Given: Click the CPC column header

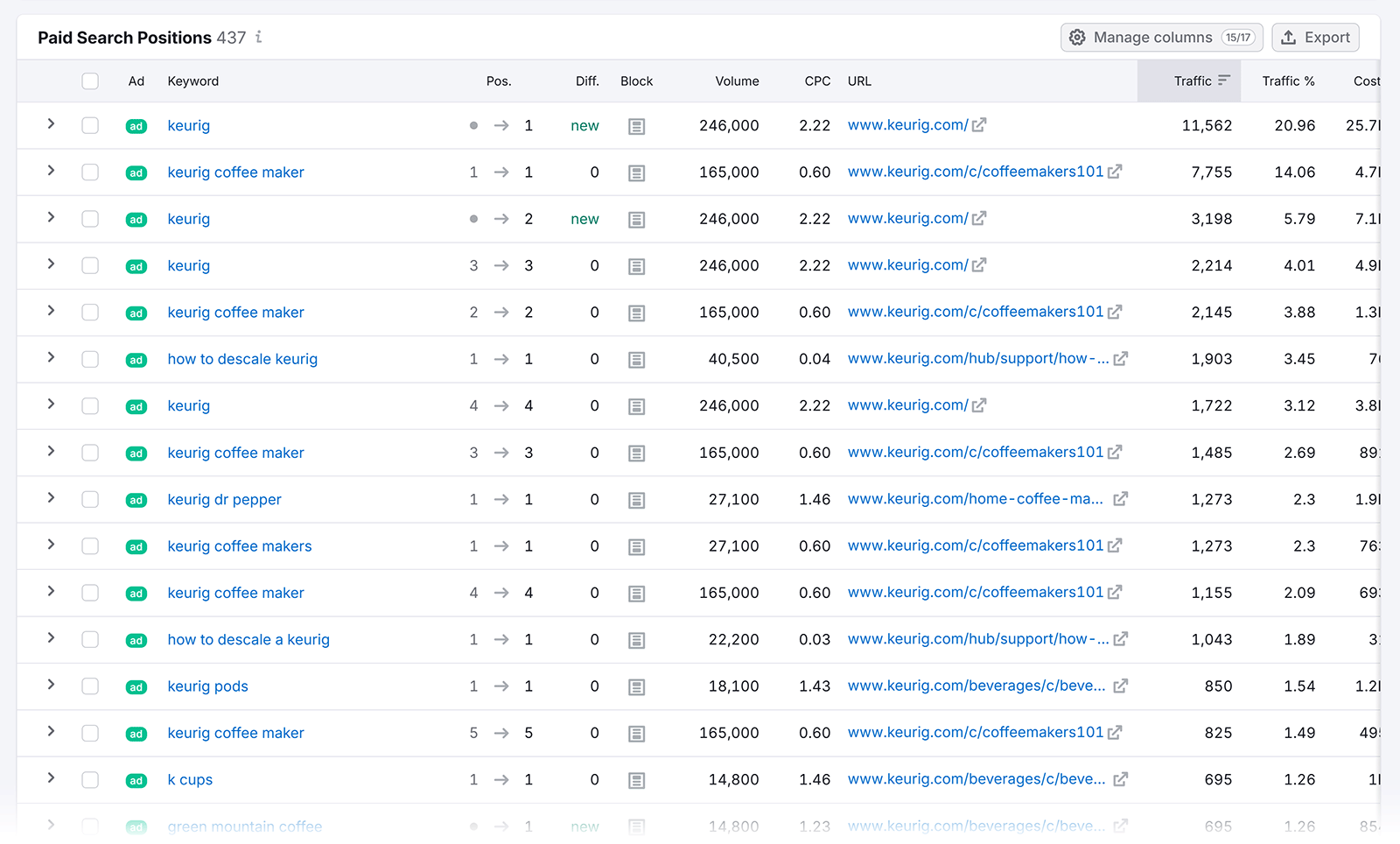Looking at the screenshot, I should click(817, 81).
